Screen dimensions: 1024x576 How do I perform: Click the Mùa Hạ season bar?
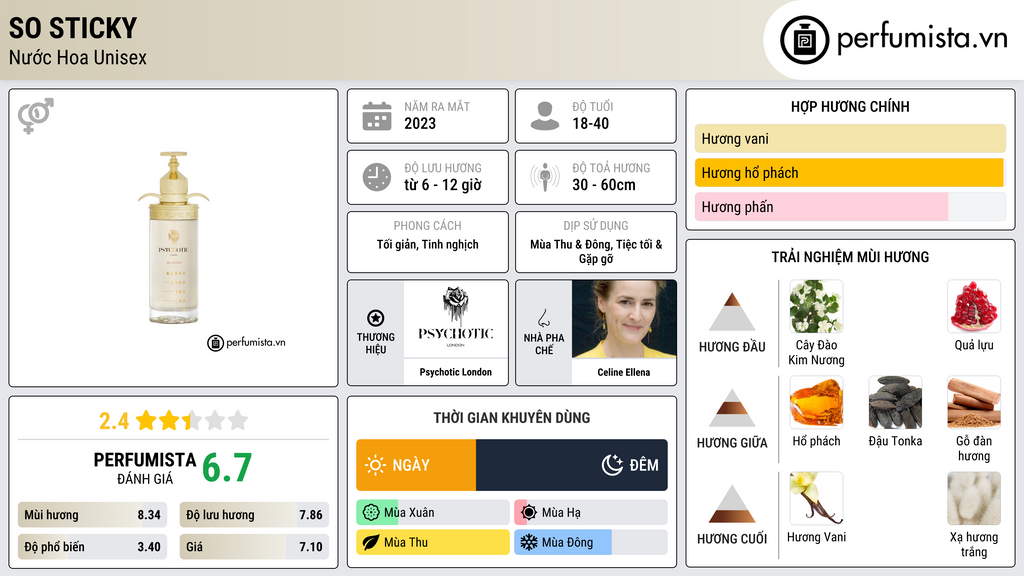591,513
